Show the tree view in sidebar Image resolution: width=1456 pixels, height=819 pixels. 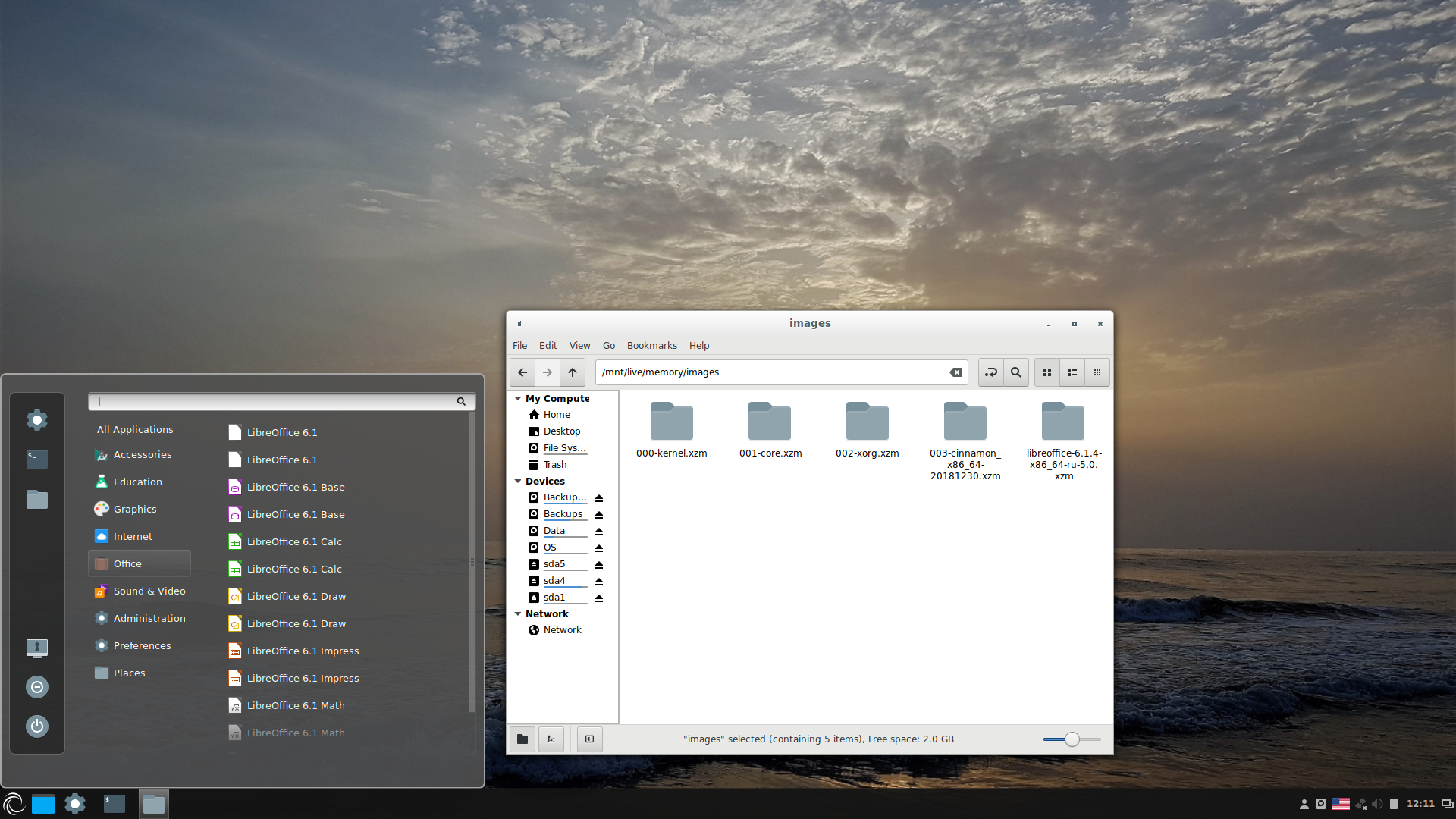click(551, 739)
